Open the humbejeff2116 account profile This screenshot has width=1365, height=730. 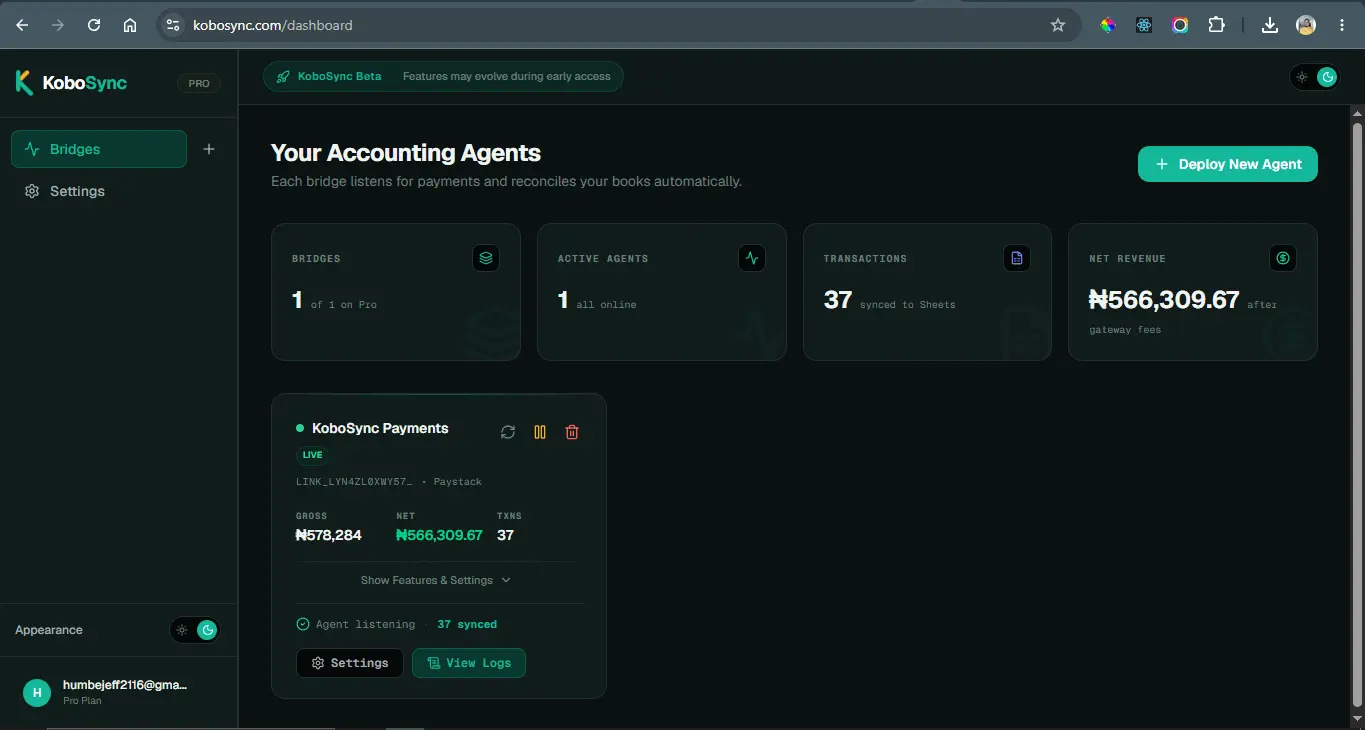click(118, 692)
